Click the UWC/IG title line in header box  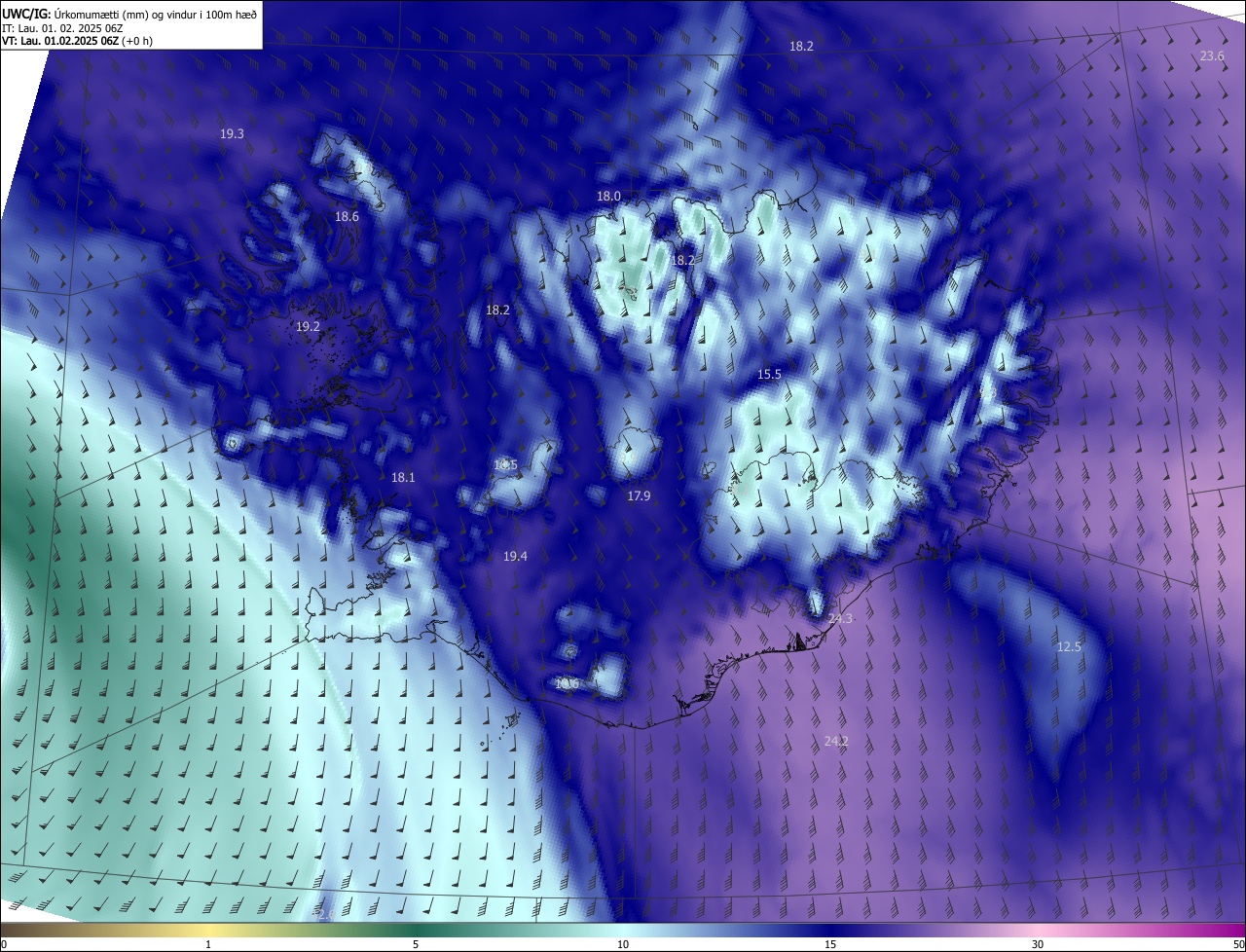pyautogui.click(x=129, y=14)
